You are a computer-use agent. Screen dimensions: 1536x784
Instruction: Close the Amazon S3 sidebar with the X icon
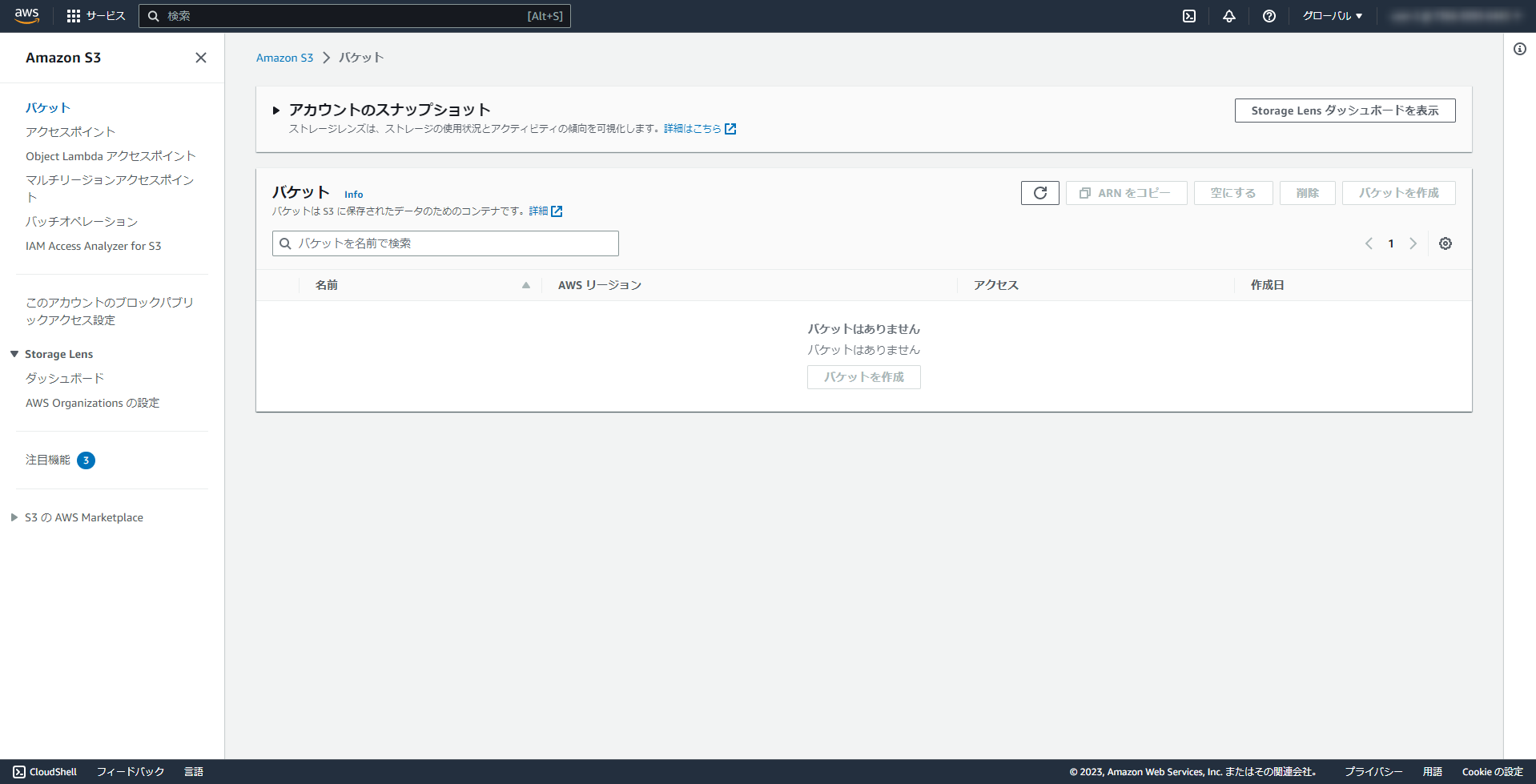(x=200, y=58)
